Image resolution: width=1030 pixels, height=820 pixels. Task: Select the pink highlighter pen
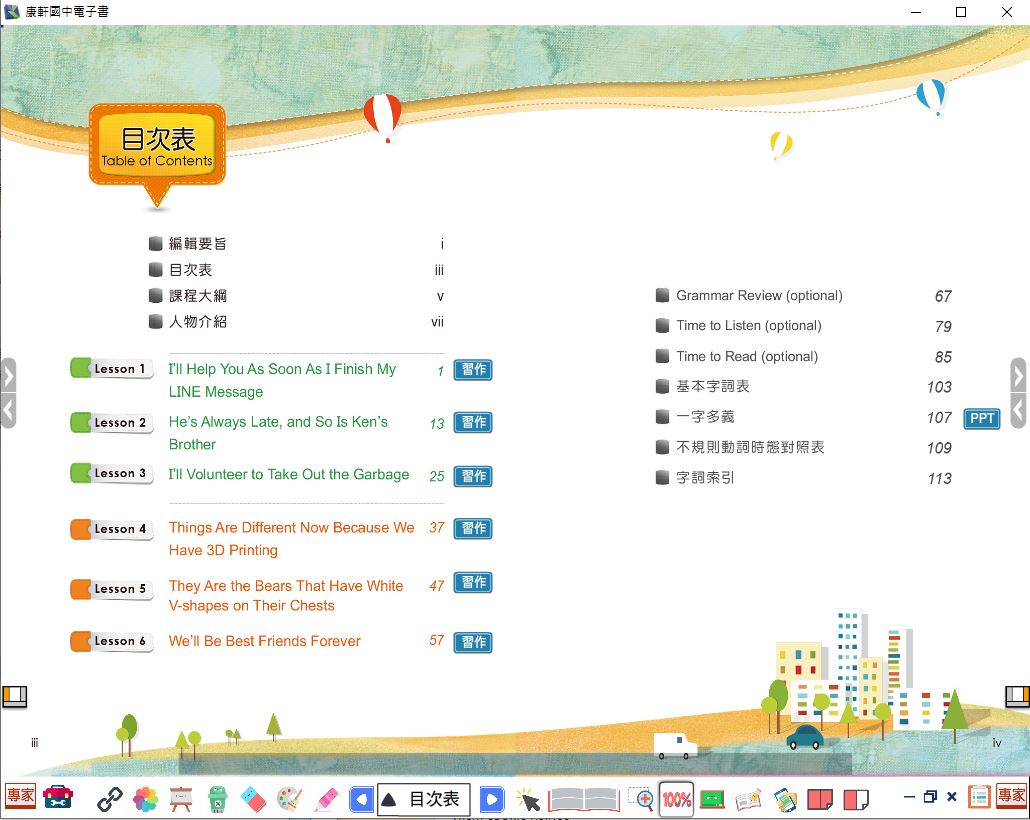(326, 798)
